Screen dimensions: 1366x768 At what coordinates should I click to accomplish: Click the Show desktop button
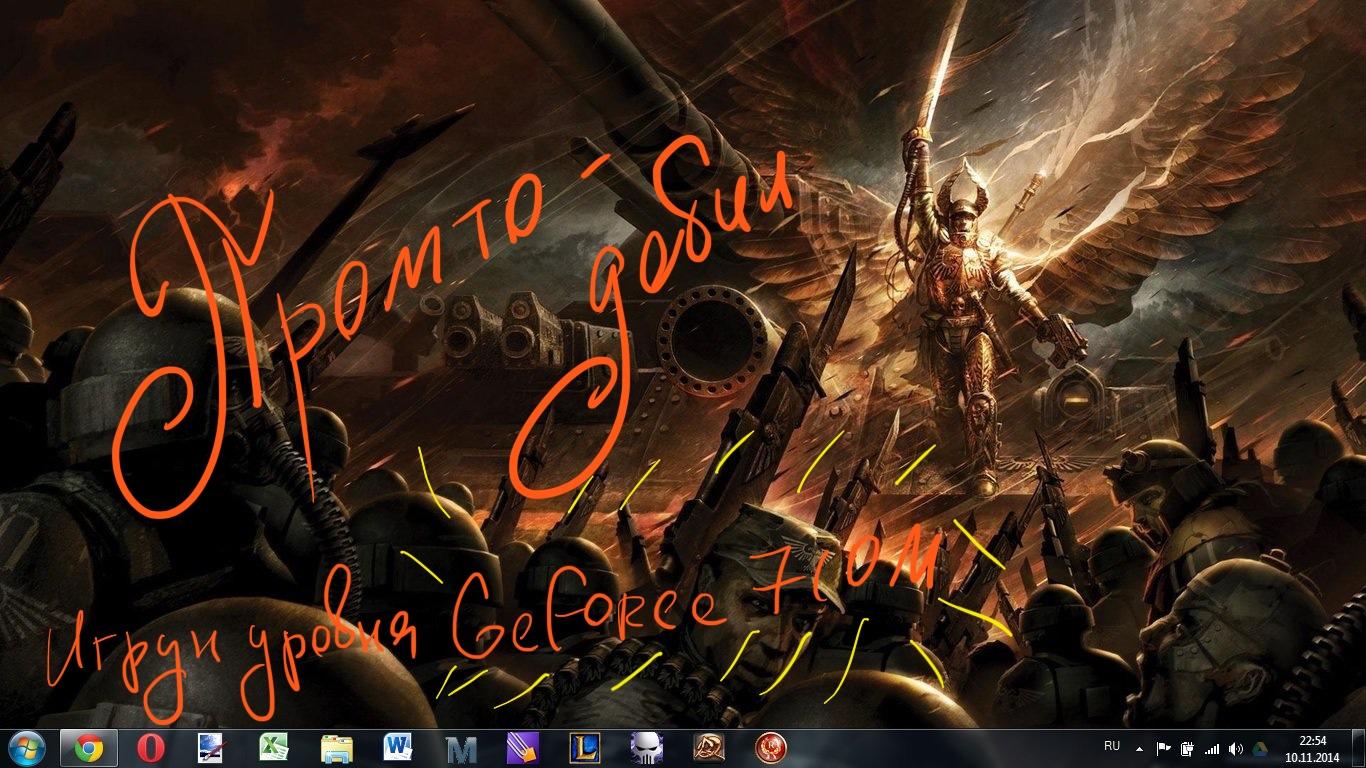(x=1358, y=748)
